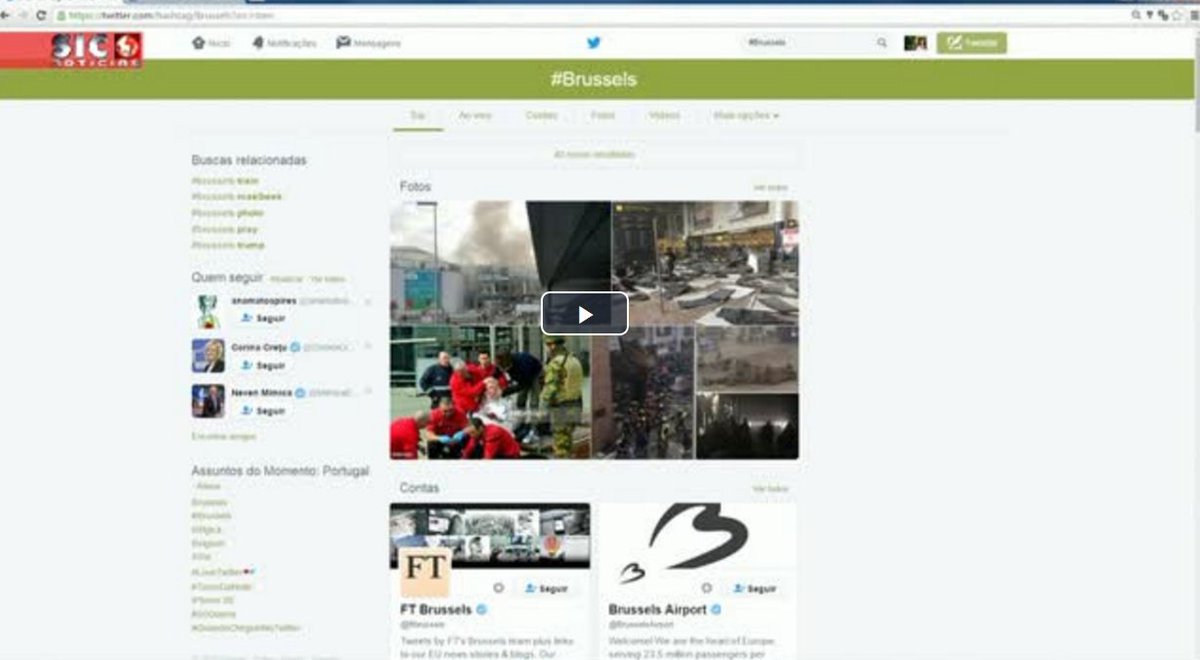The height and width of the screenshot is (660, 1200).
Task: Open the #LoveTwitter trending topic
Action: [x=224, y=572]
